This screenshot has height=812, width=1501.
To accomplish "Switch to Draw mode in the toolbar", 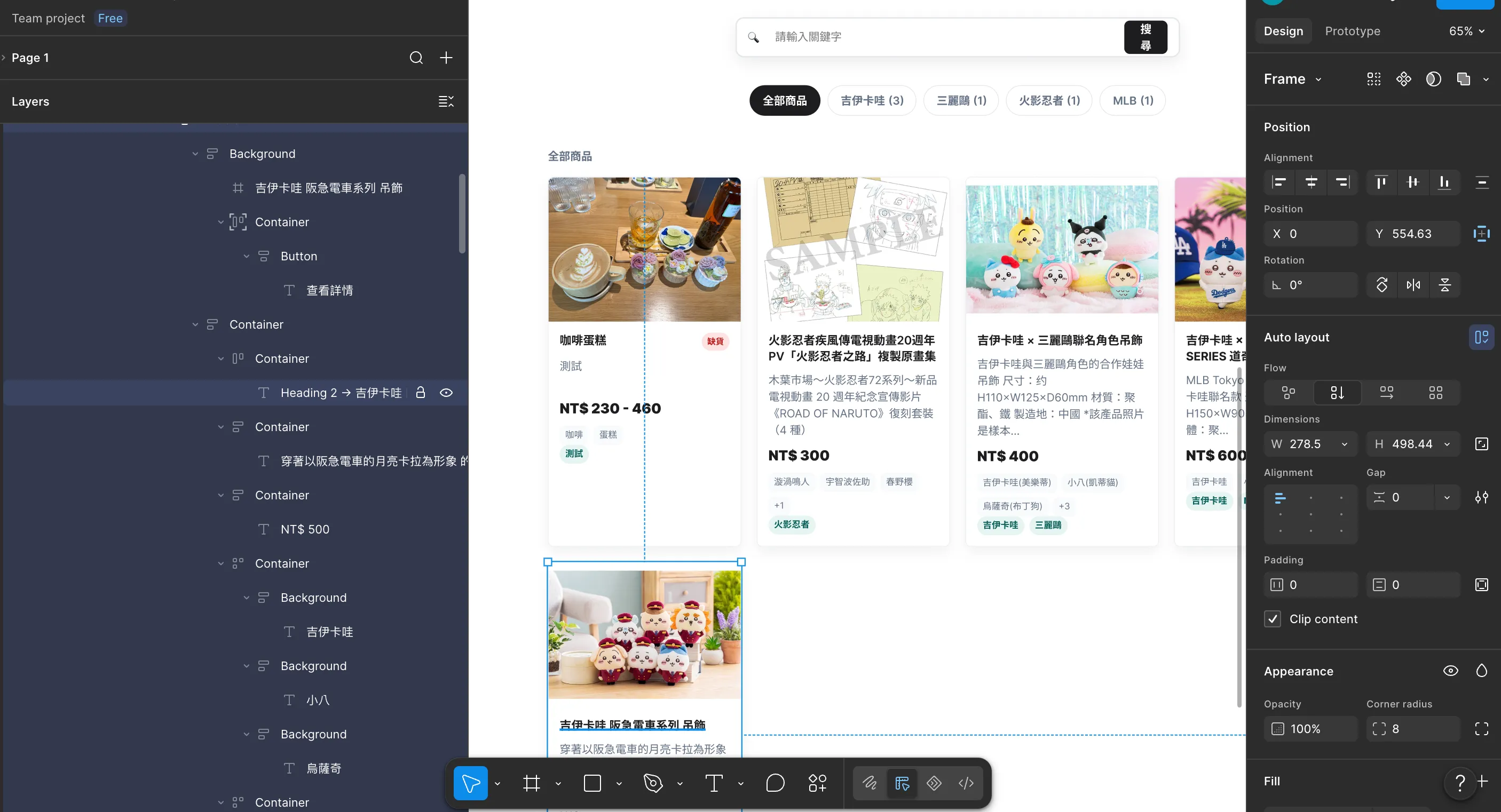I will [870, 783].
